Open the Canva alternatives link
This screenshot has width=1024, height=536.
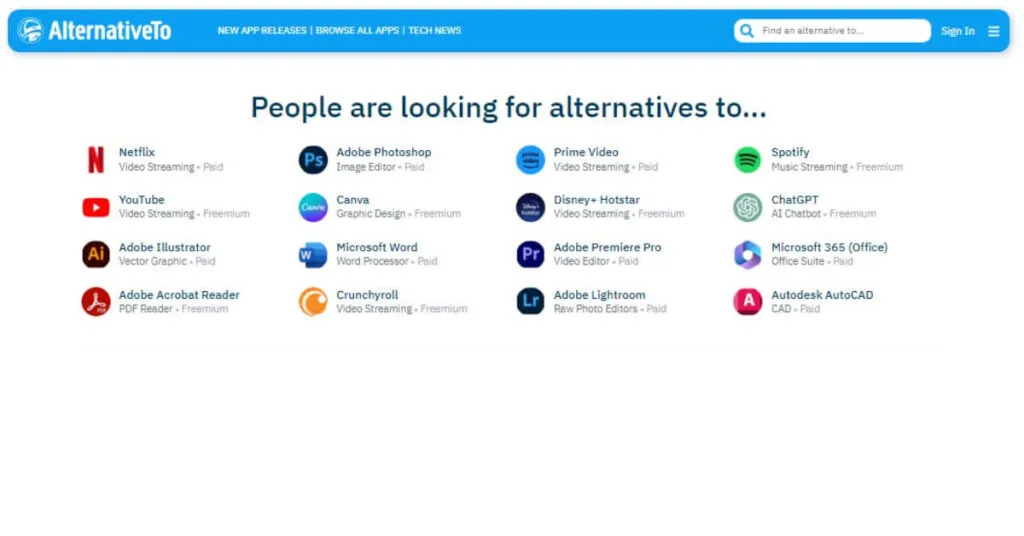point(352,200)
